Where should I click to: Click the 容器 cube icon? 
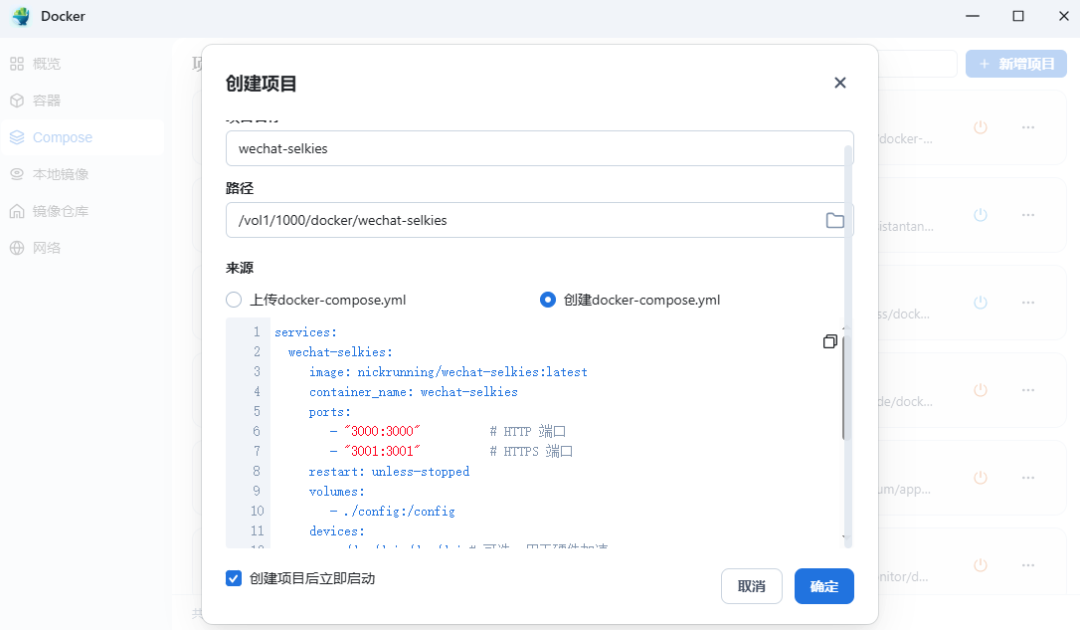click(17, 101)
